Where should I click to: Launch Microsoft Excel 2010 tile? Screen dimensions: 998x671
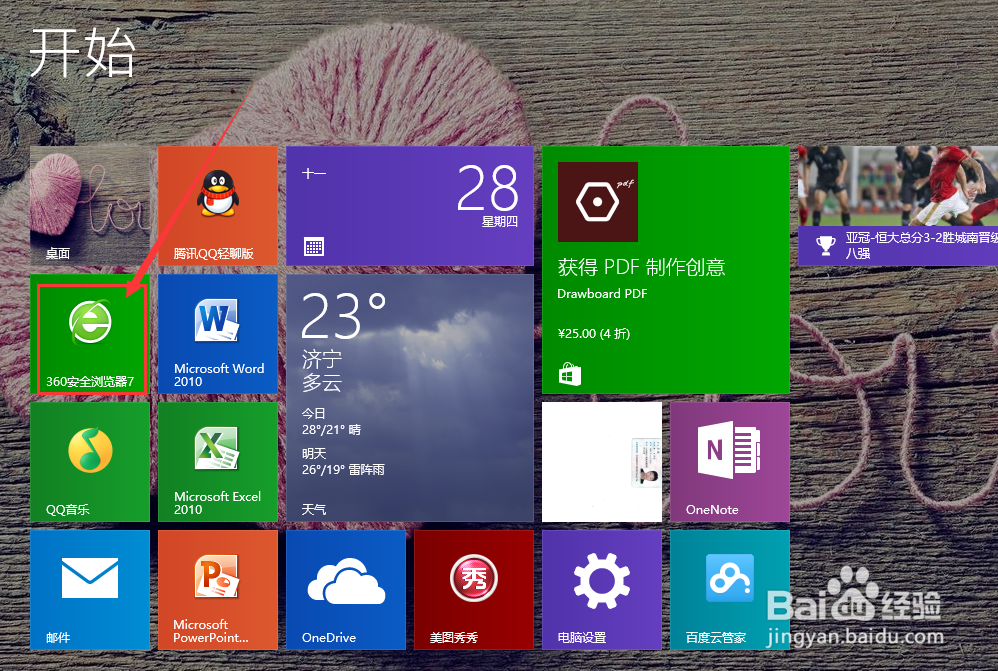(x=218, y=462)
